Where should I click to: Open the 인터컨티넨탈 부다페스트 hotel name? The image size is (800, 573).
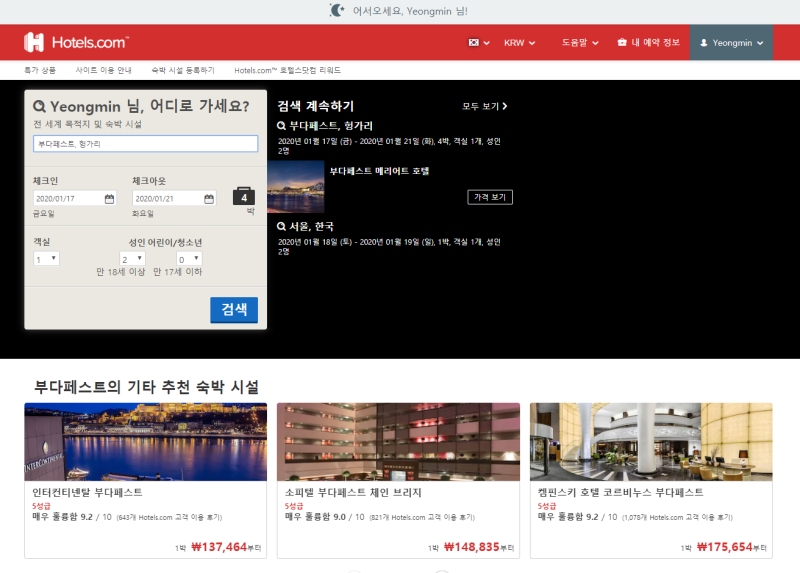coord(87,492)
